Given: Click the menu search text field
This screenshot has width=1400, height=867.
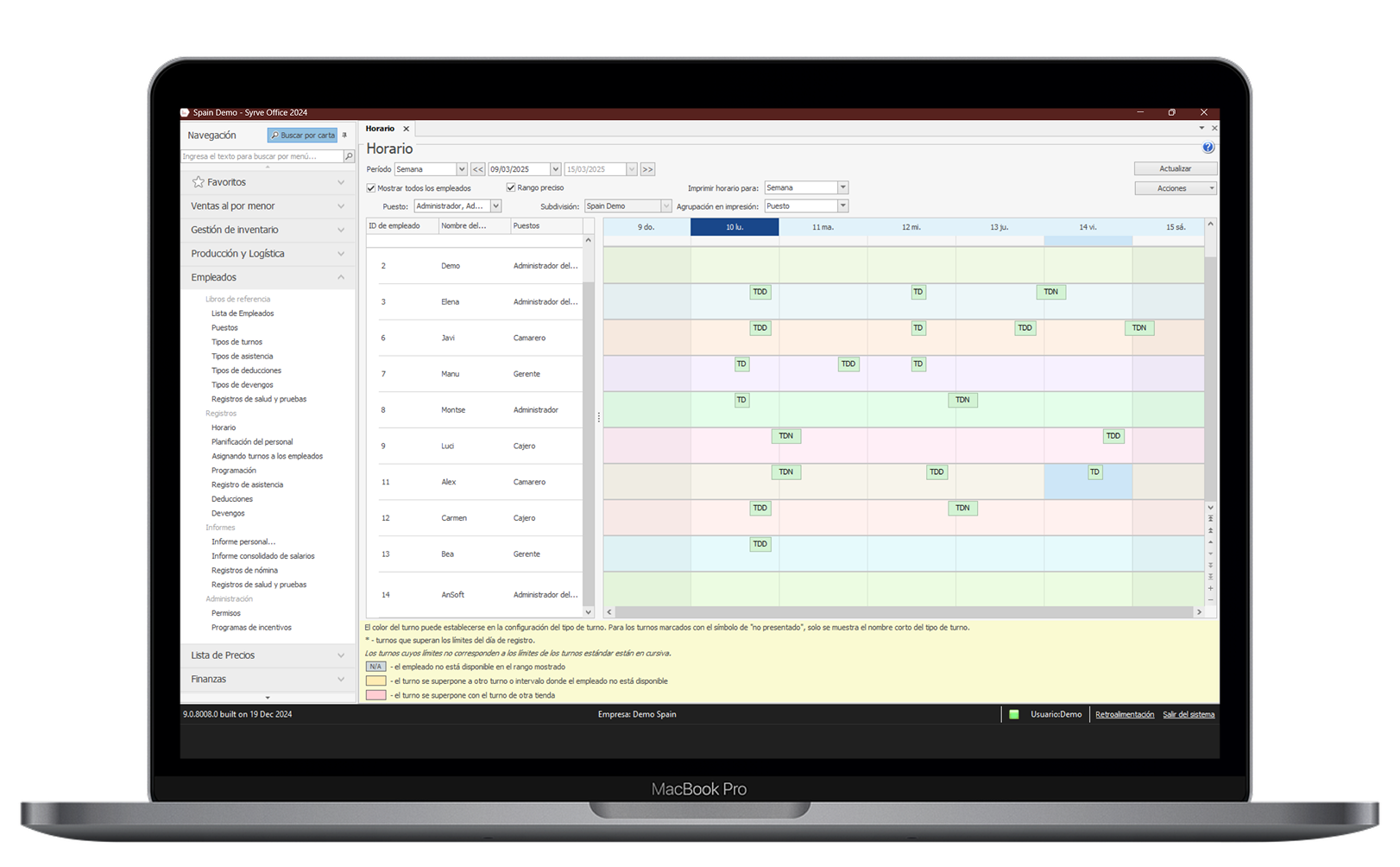Looking at the screenshot, I should pyautogui.click(x=262, y=156).
